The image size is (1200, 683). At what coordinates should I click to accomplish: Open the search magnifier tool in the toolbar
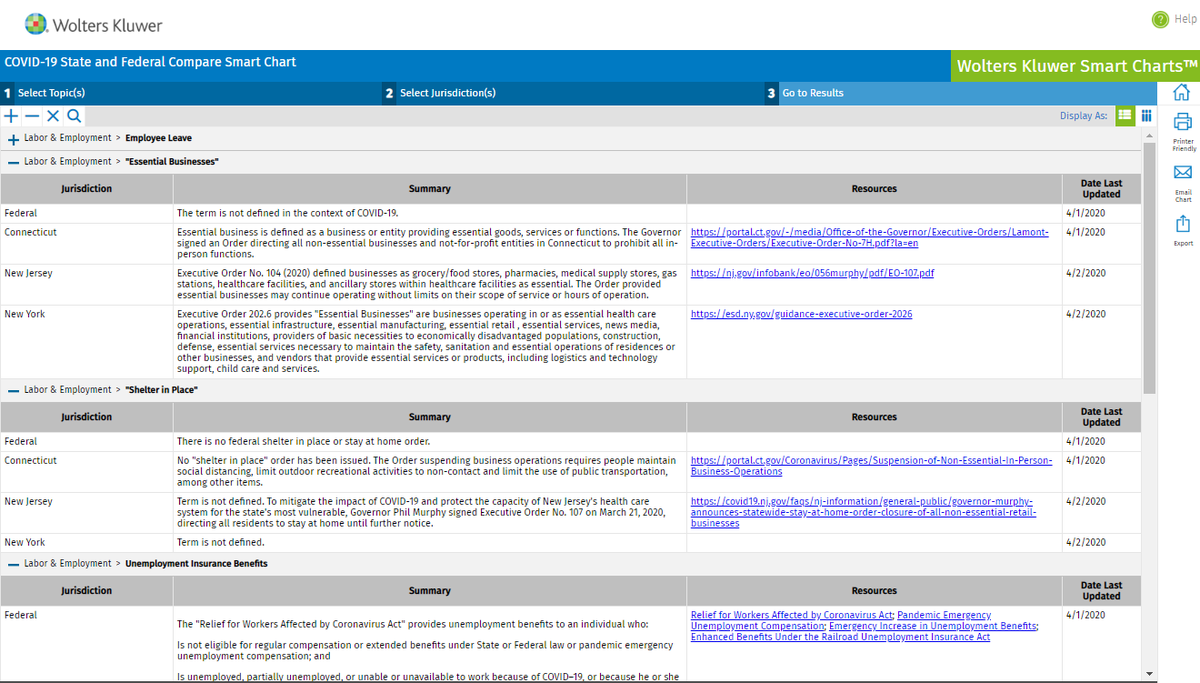click(x=73, y=115)
